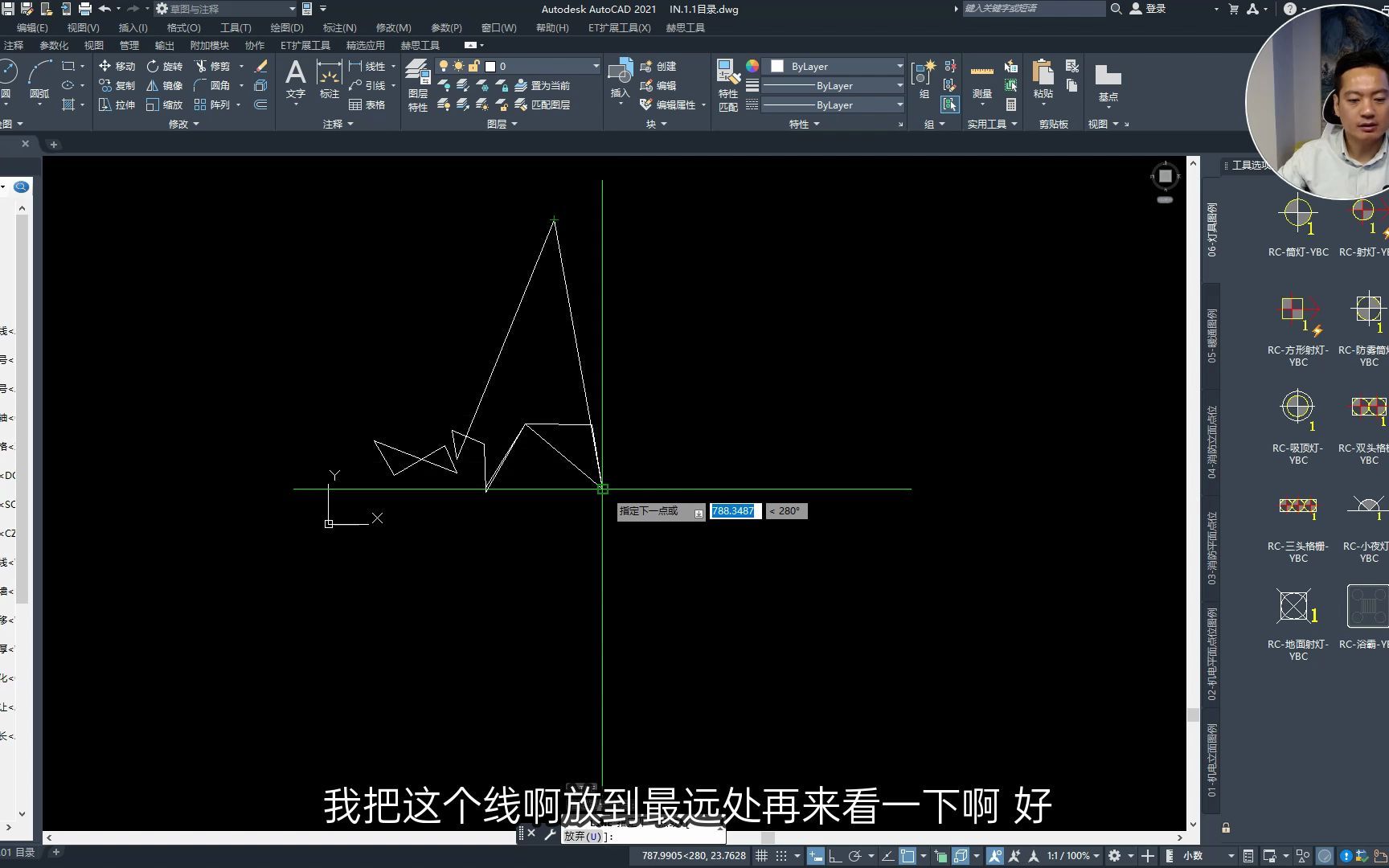This screenshot has width=1389, height=868.
Task: Toggle grid display in the status bar
Action: 762,855
